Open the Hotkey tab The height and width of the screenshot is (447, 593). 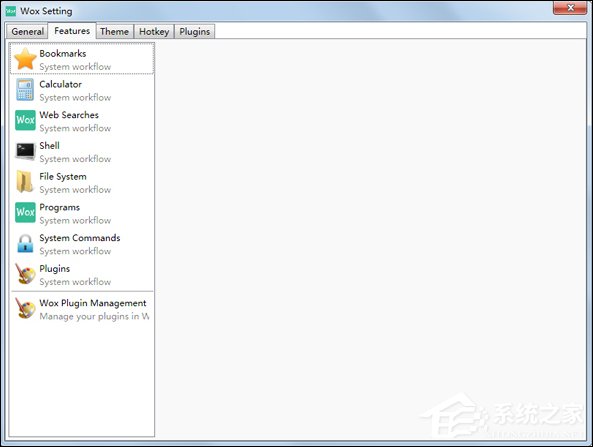click(x=154, y=31)
